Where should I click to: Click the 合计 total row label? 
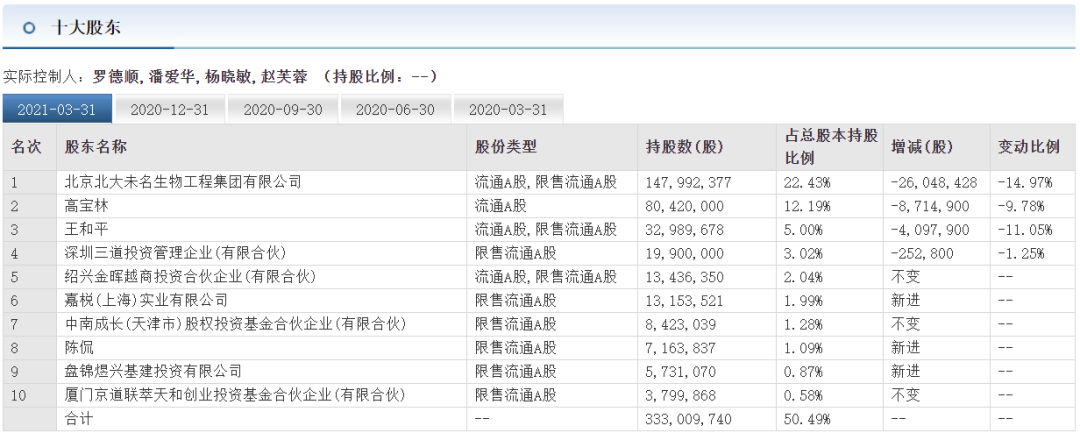(81, 419)
